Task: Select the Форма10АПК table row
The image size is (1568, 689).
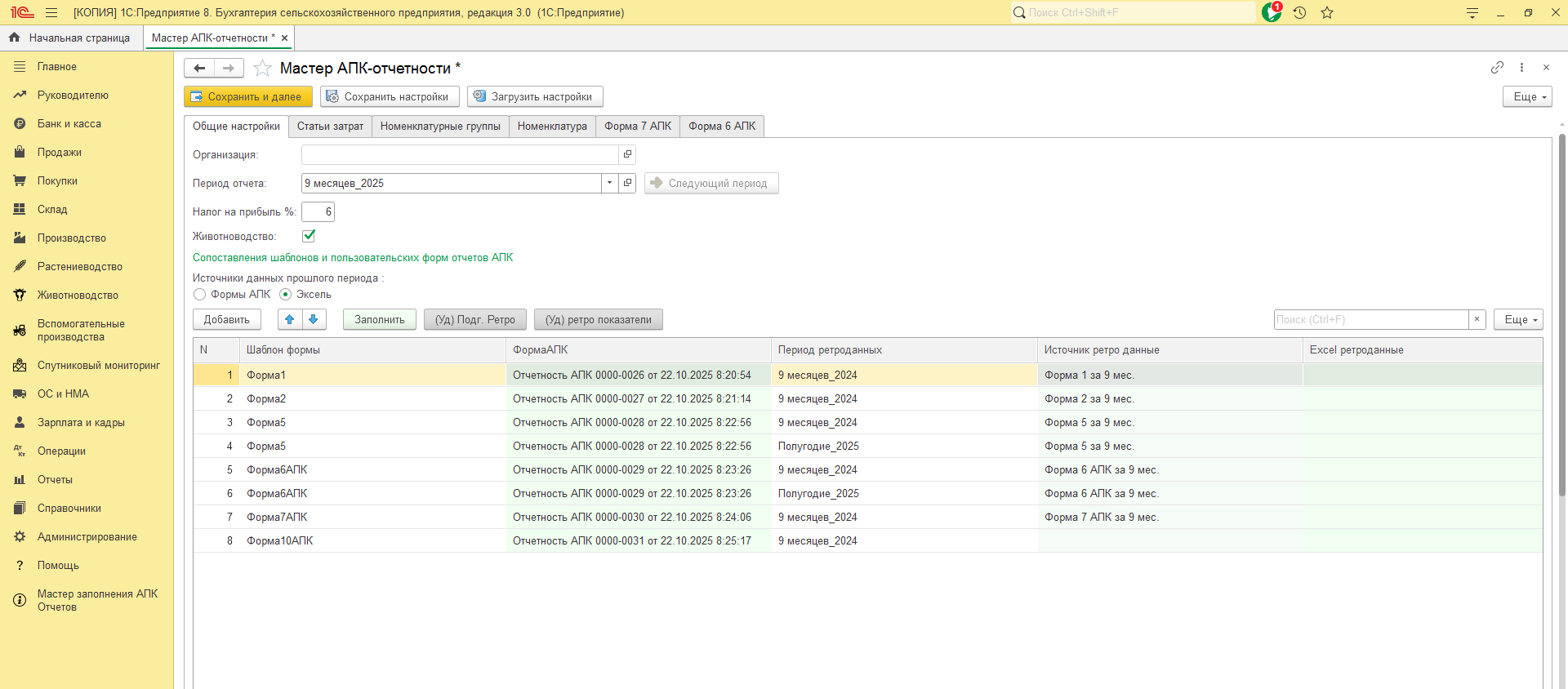Action: tap(868, 541)
